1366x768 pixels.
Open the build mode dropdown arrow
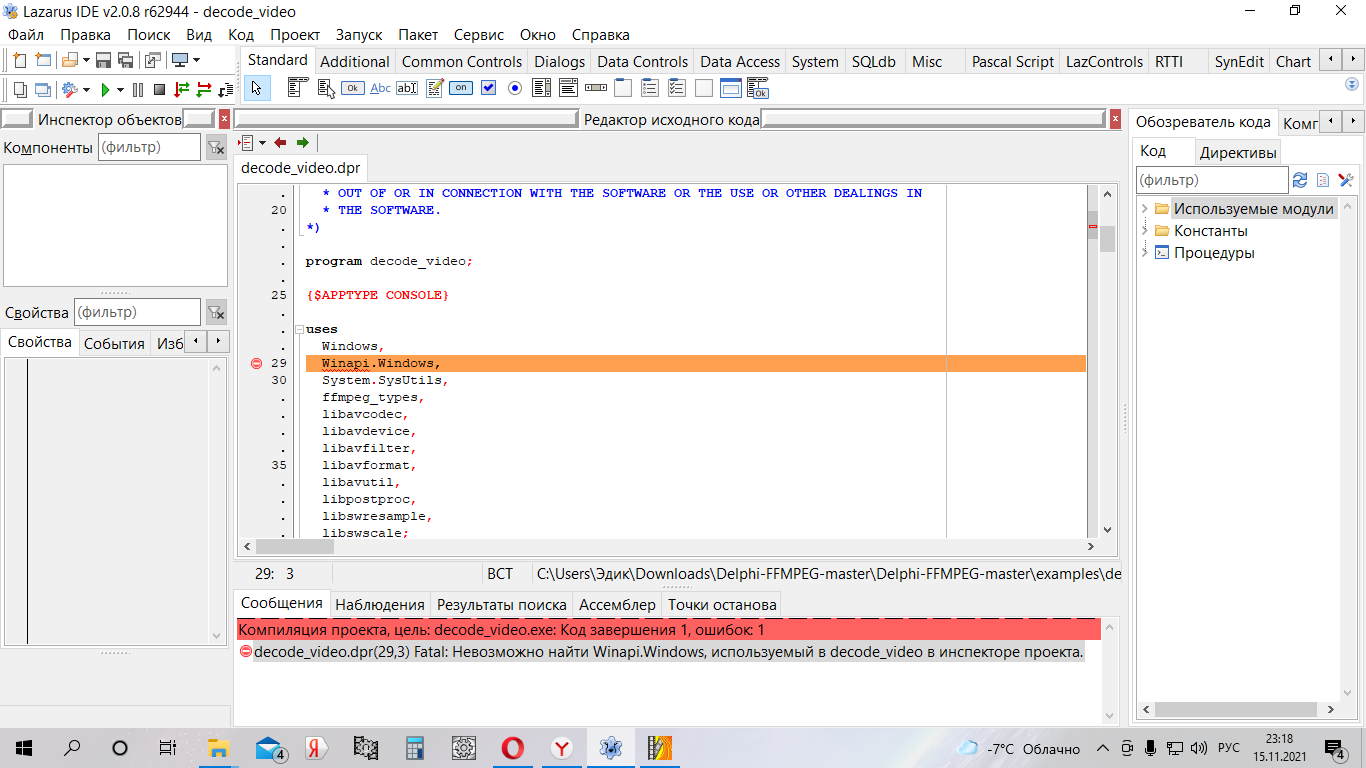86,90
